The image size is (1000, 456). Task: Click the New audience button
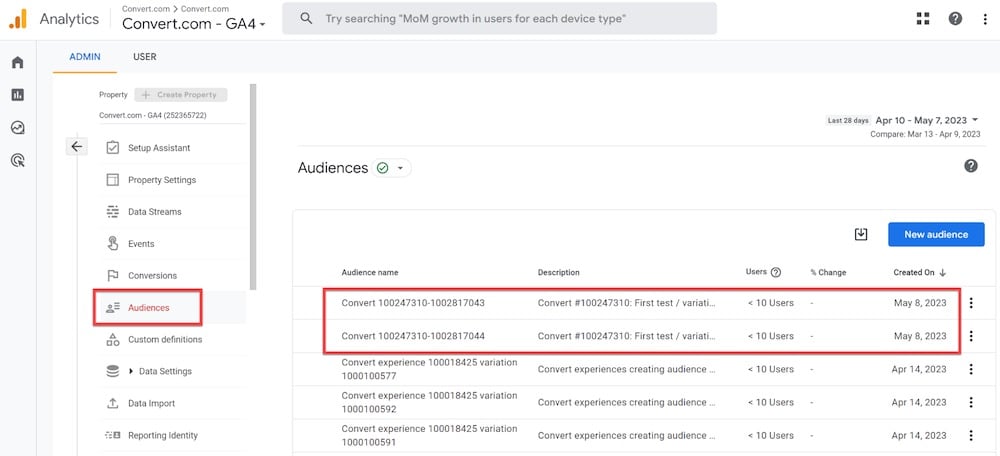click(936, 234)
